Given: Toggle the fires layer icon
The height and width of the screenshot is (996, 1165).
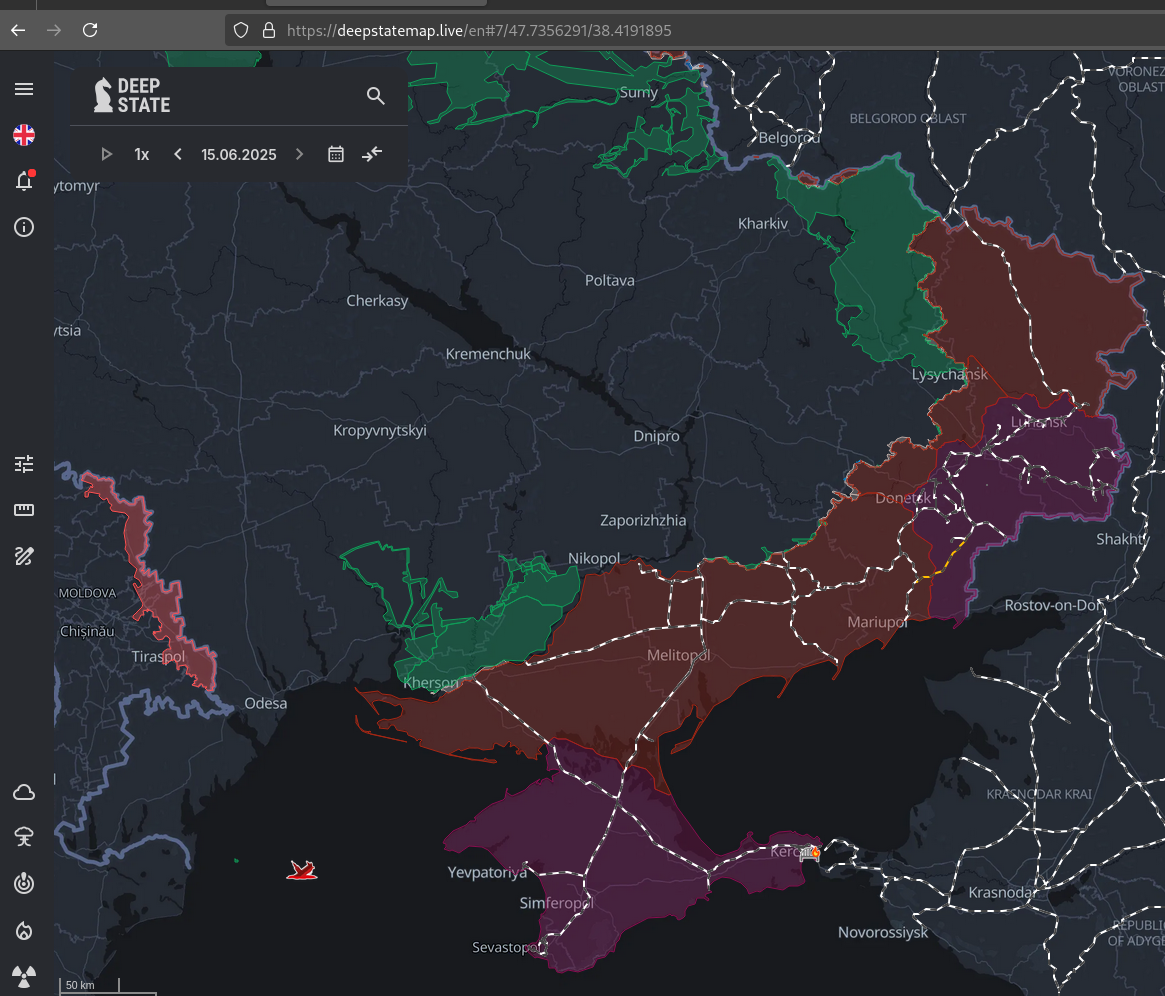Looking at the screenshot, I should pos(24,931).
